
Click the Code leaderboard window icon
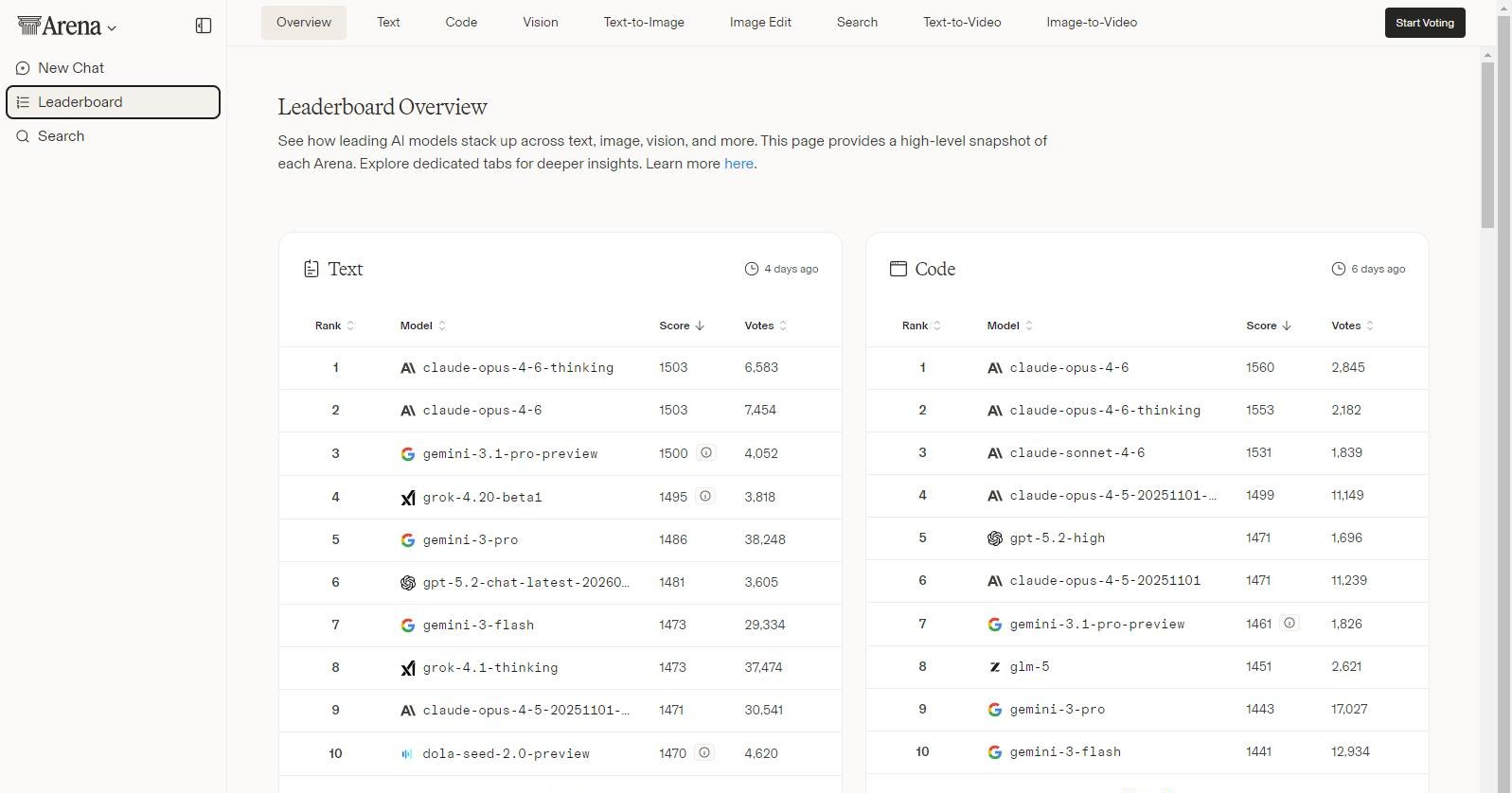click(898, 269)
